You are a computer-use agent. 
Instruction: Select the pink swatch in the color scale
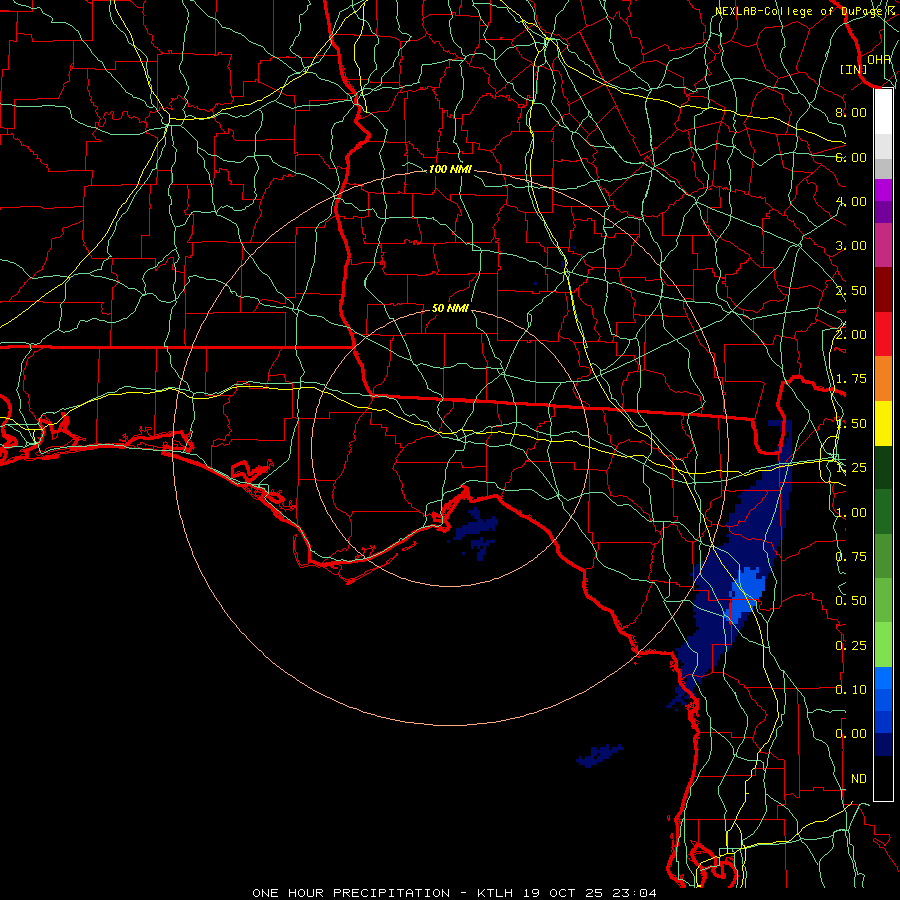click(883, 245)
